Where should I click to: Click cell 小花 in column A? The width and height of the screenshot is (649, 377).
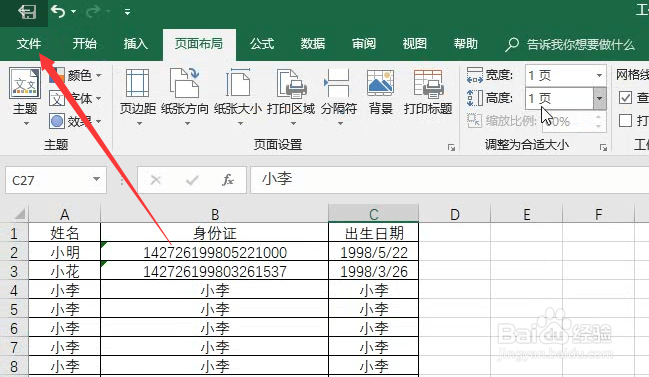(65, 271)
